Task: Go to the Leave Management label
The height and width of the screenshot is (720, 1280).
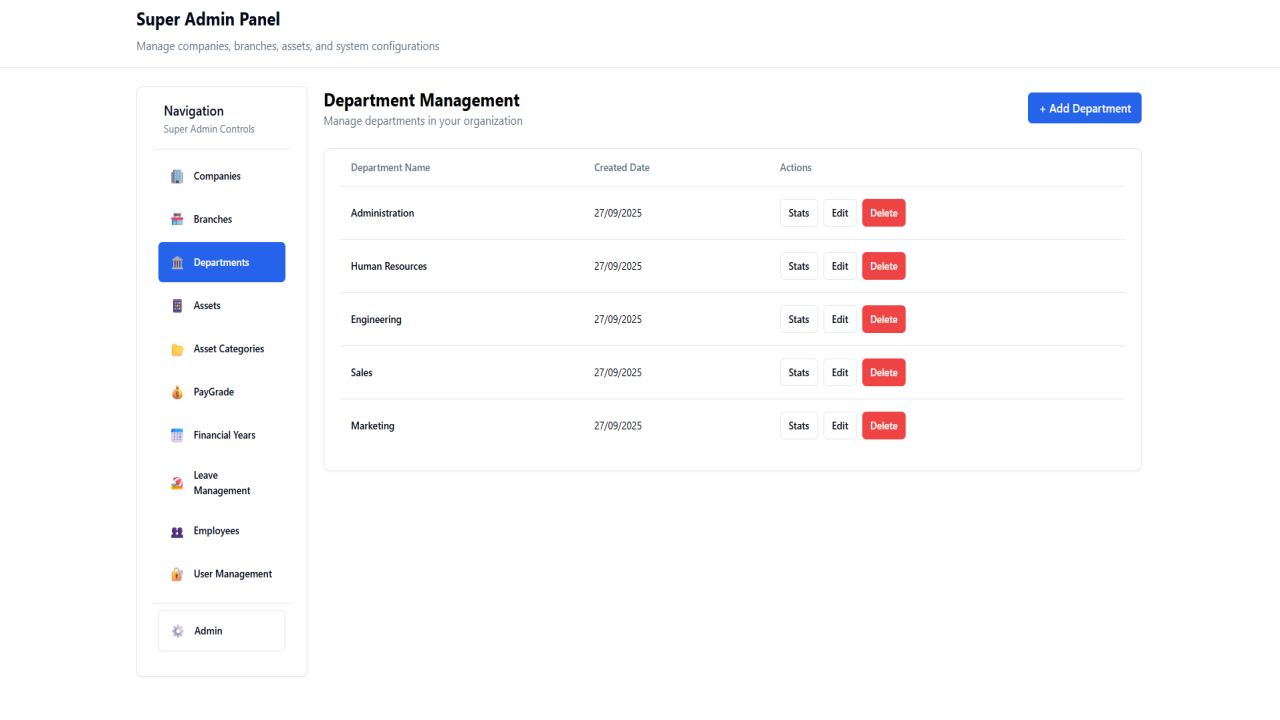Action: tap(222, 483)
